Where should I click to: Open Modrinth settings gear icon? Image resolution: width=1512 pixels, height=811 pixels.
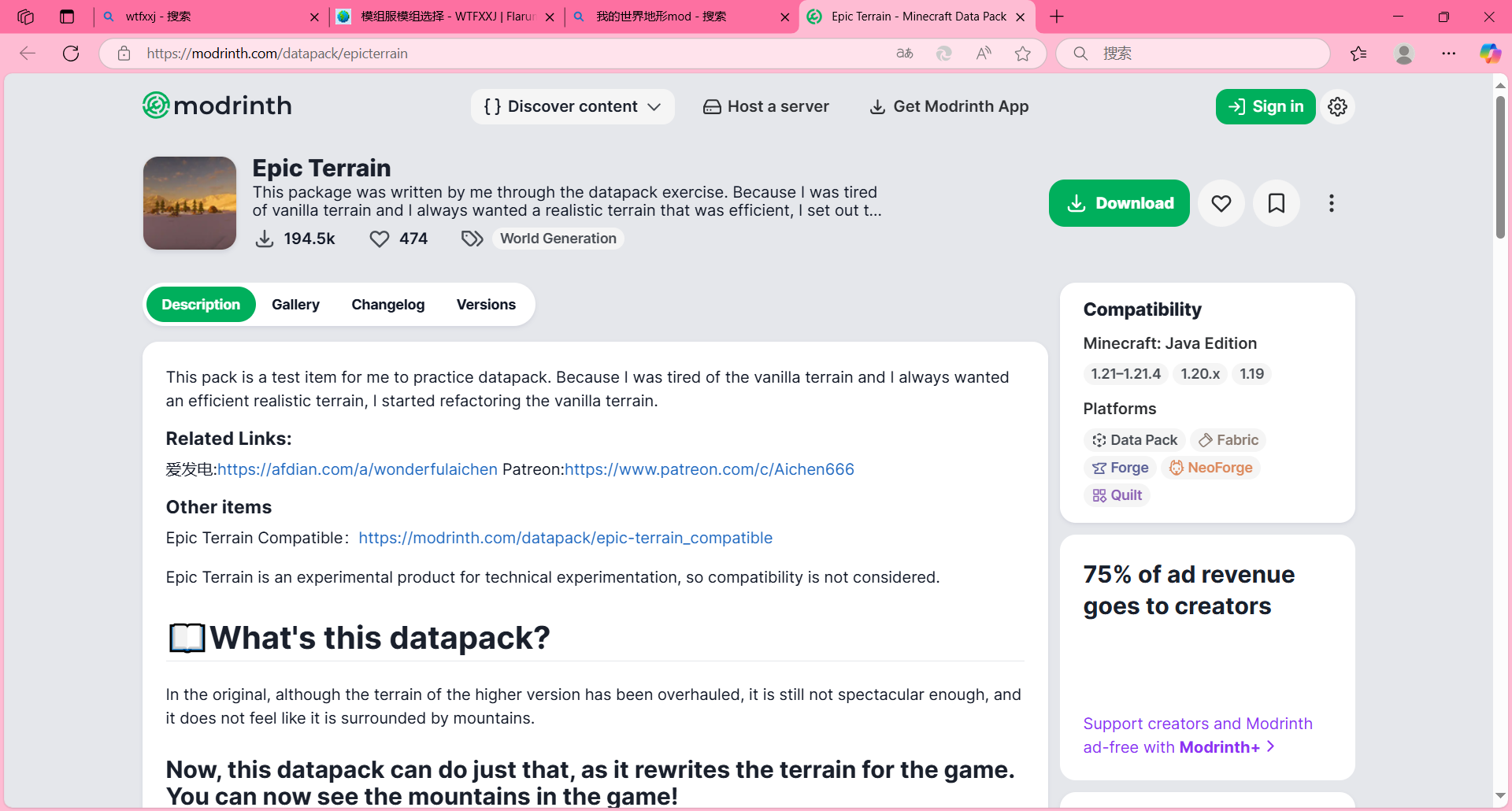[1337, 106]
